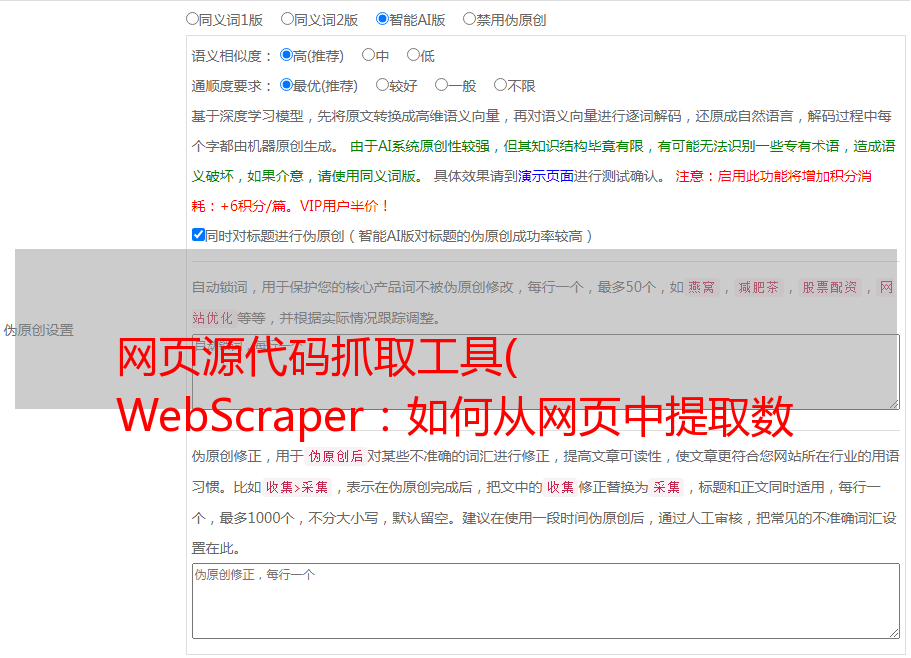Toggle the 同时对标题进行伪原创 checkbox

198,235
